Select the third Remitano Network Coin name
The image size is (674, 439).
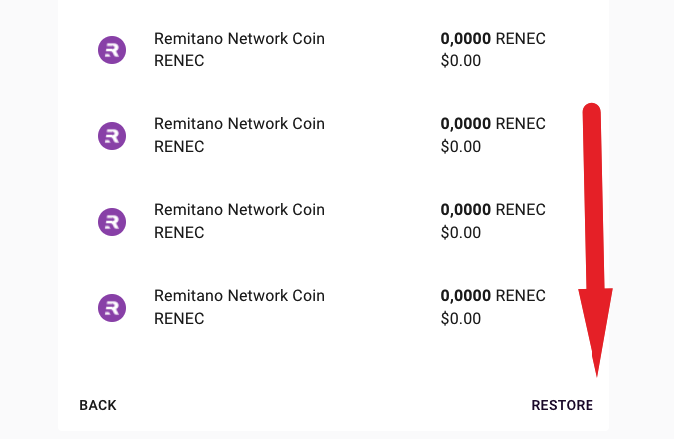click(239, 209)
